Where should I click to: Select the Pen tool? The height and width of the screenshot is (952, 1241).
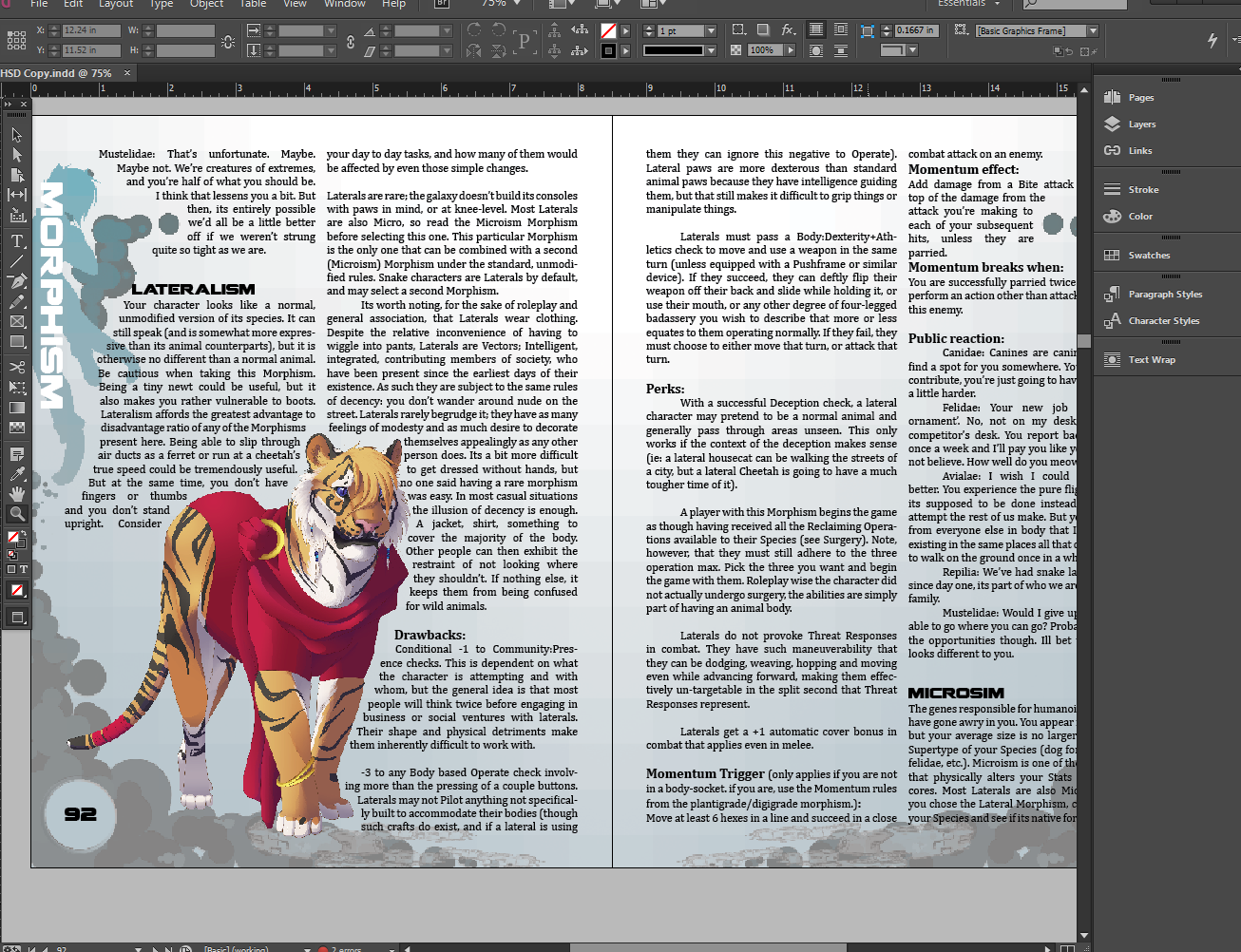click(x=17, y=281)
